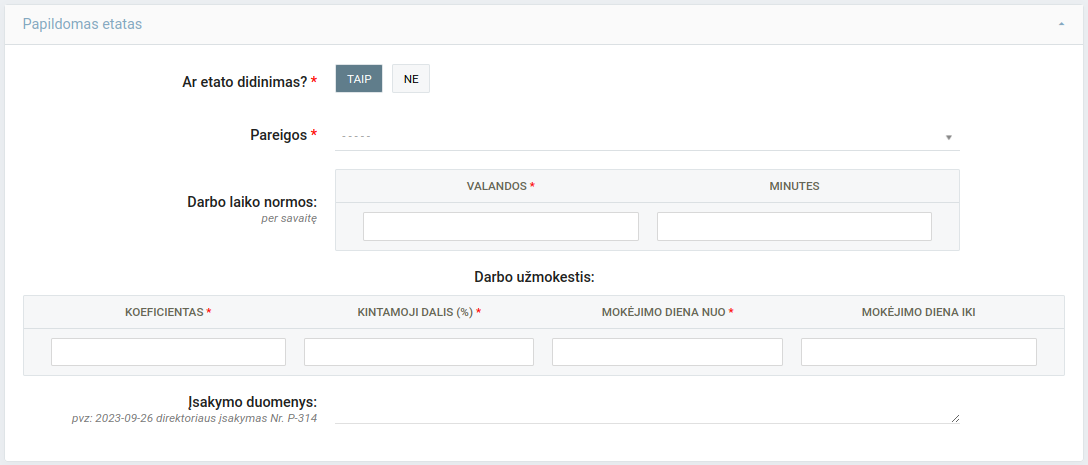Image resolution: width=1088 pixels, height=465 pixels.
Task: Click the 'Ar etato didinimas?' label
Action: point(245,82)
